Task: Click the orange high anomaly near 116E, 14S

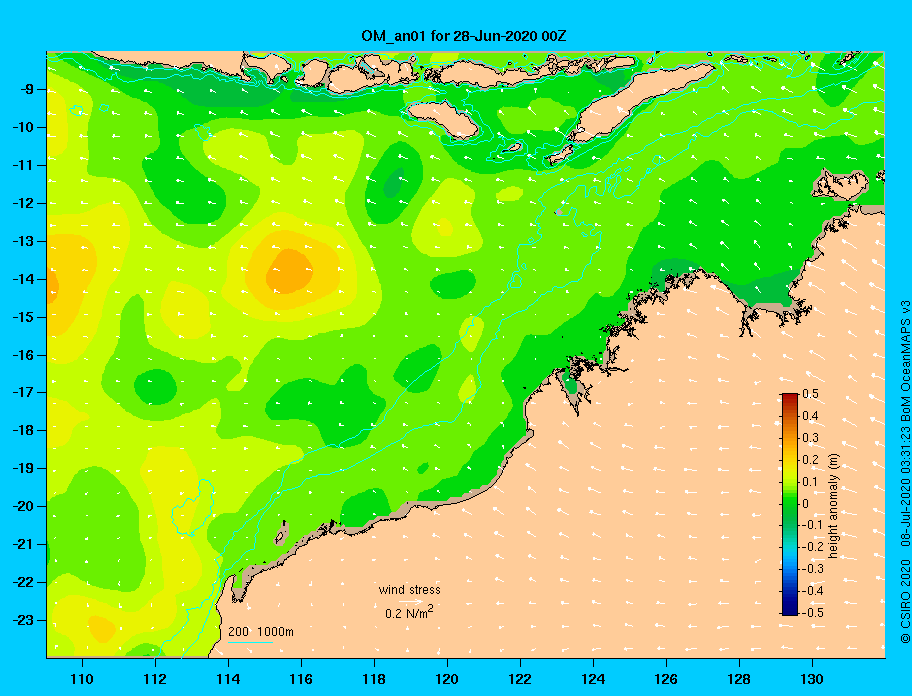Action: point(290,271)
